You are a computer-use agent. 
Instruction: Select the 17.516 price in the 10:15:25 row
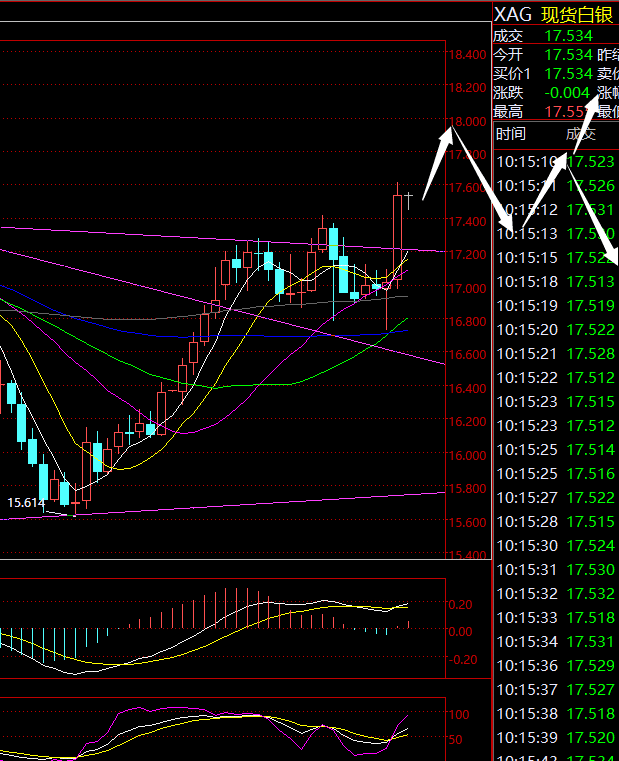[x=590, y=473]
